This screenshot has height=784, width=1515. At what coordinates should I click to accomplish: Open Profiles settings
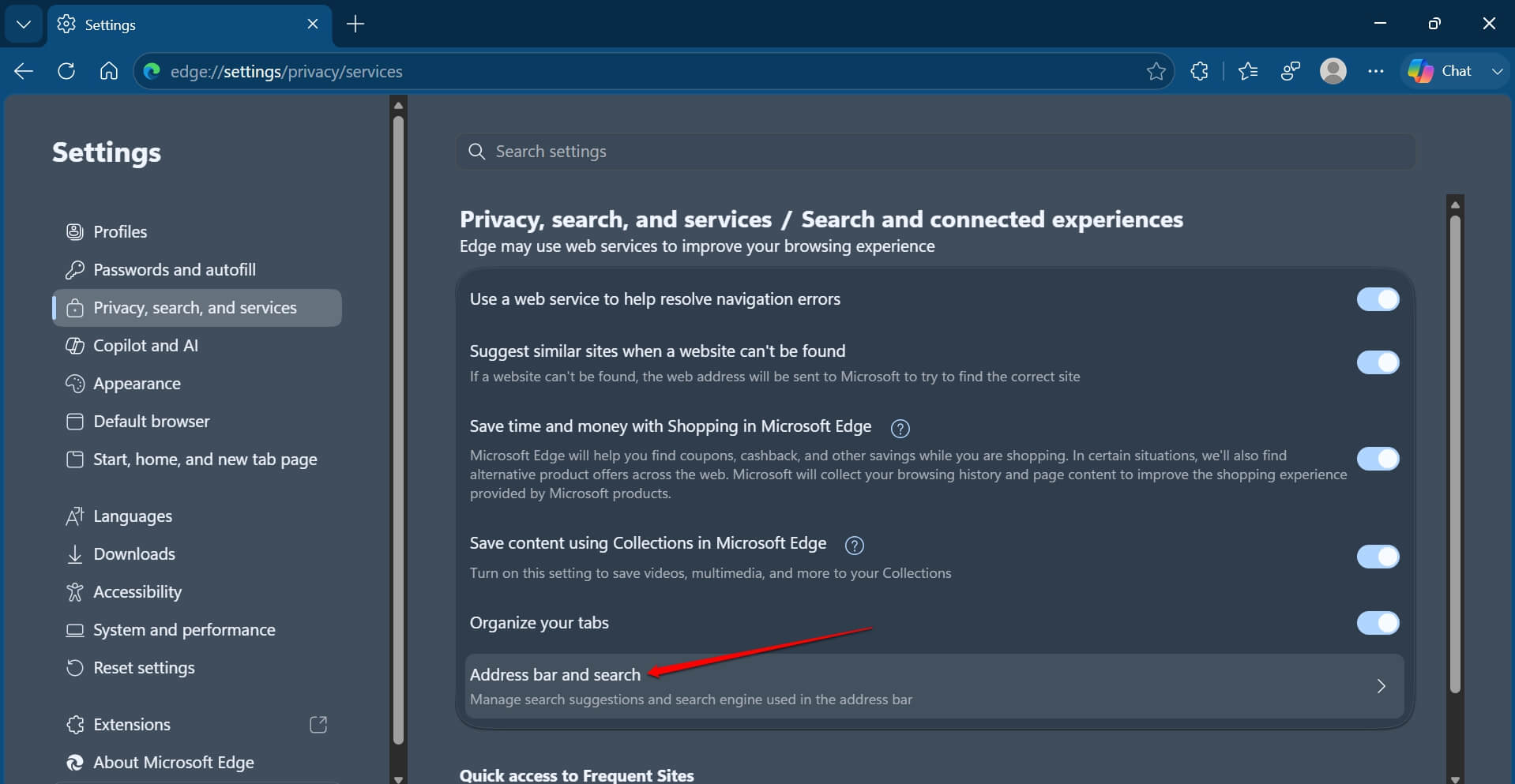click(x=197, y=231)
